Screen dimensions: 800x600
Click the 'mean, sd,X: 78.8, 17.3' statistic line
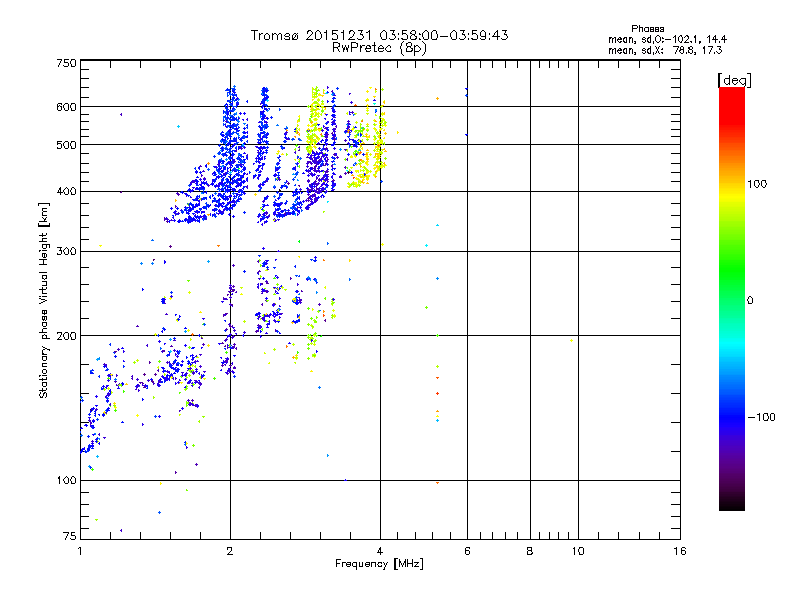tap(665, 50)
